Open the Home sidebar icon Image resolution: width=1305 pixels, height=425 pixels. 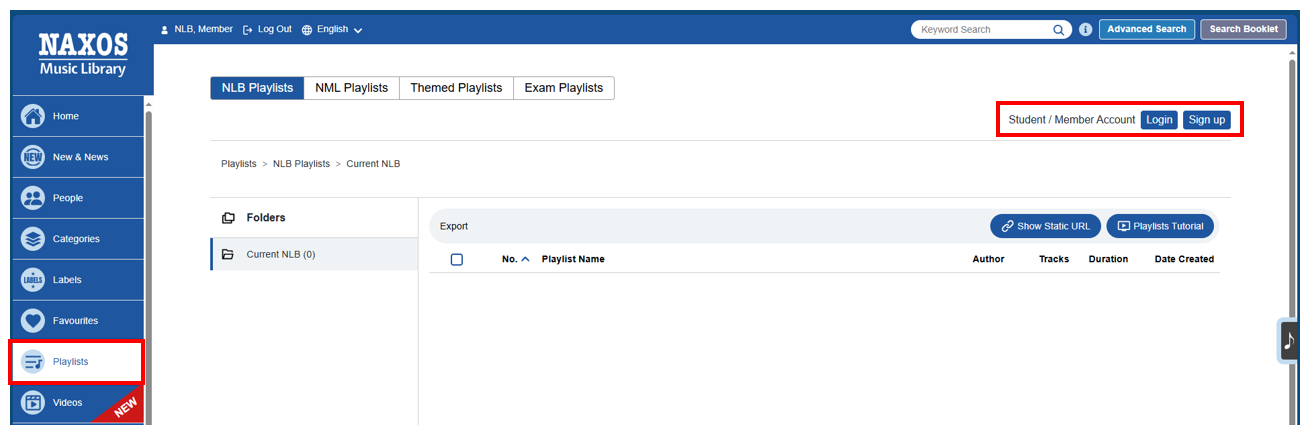(33, 116)
